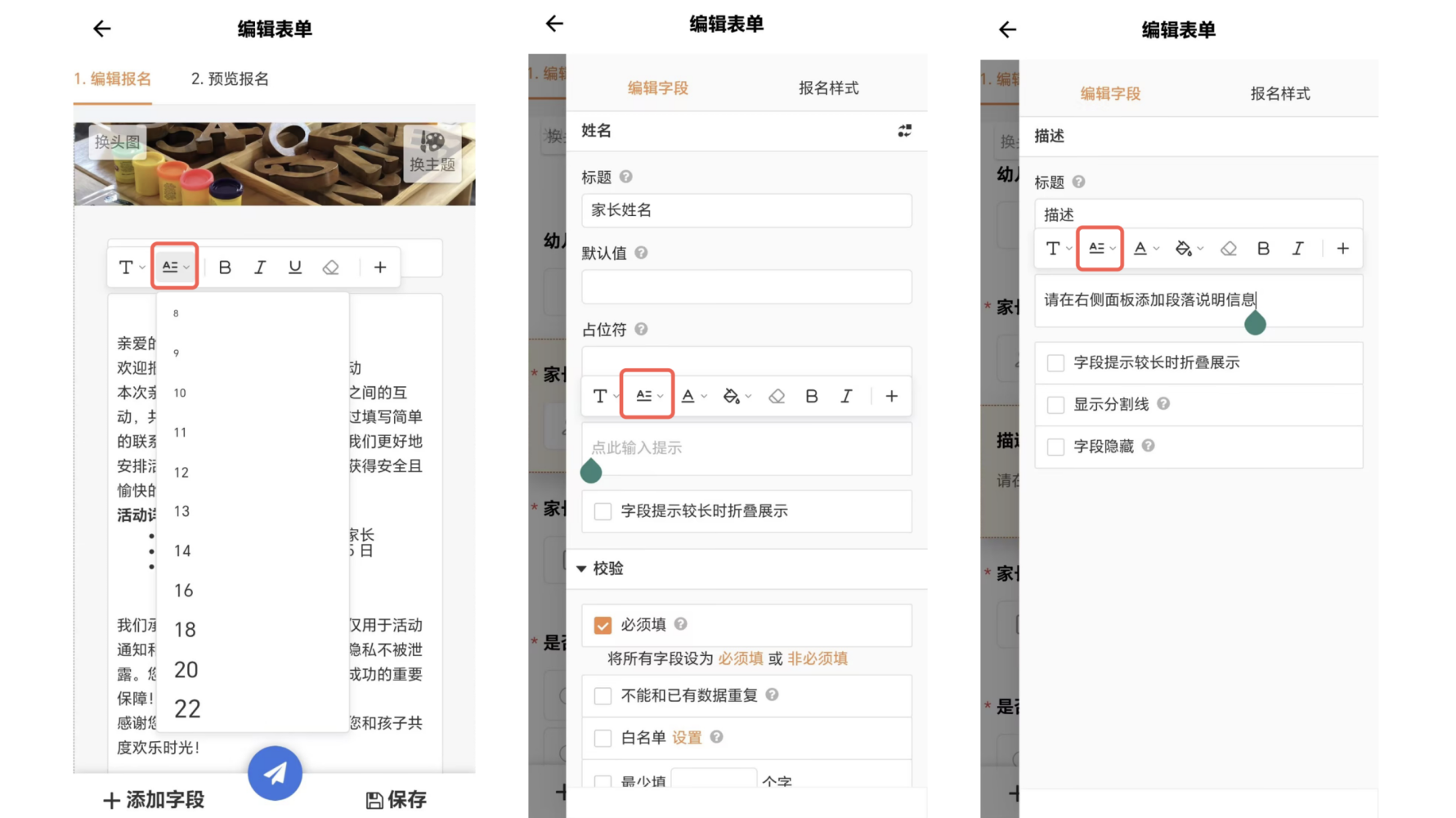Click help icon next to 字段隐藏
The height and width of the screenshot is (818, 1456).
click(x=1148, y=446)
